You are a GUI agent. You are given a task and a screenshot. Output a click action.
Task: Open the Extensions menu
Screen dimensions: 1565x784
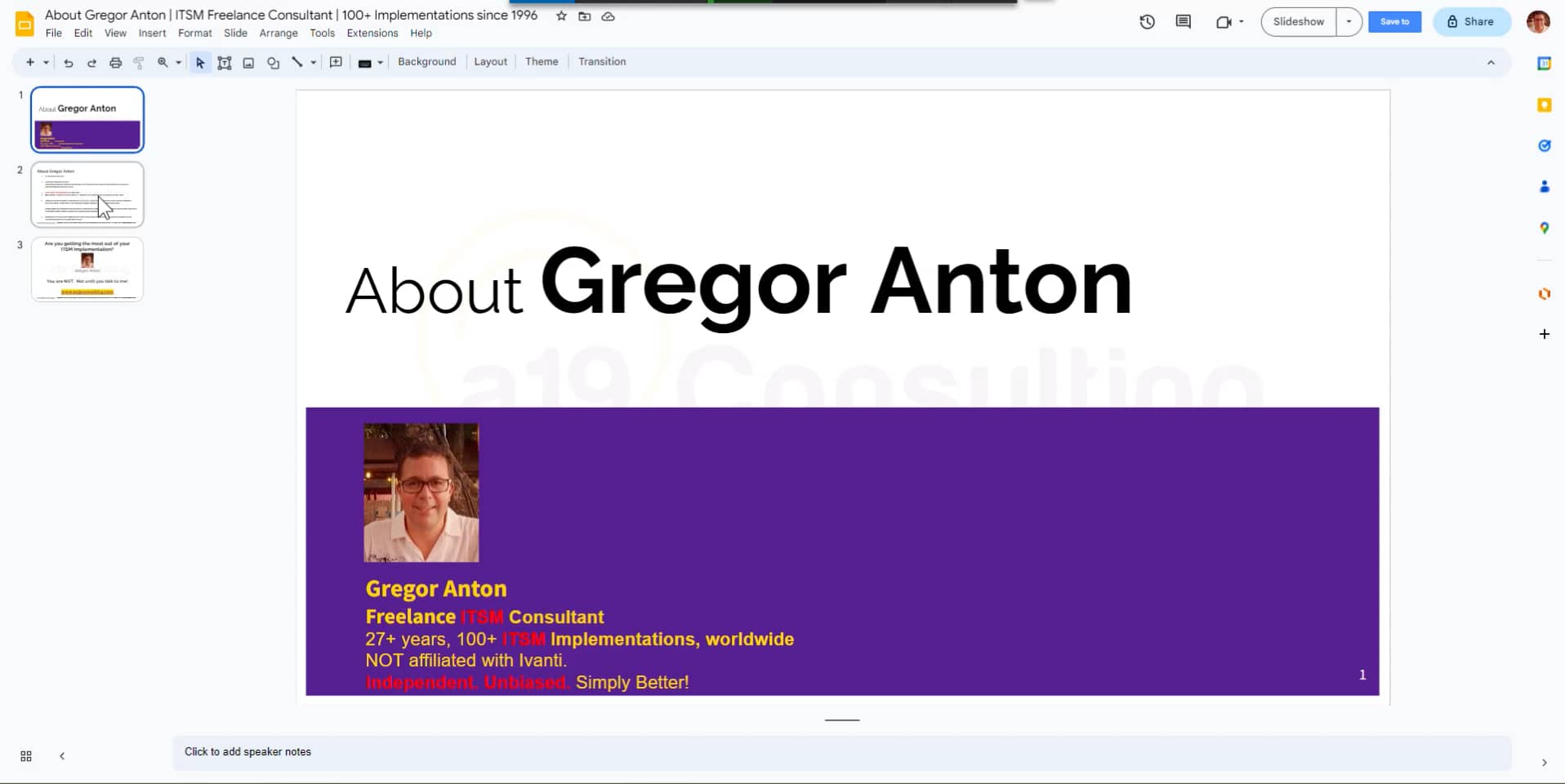(x=372, y=33)
